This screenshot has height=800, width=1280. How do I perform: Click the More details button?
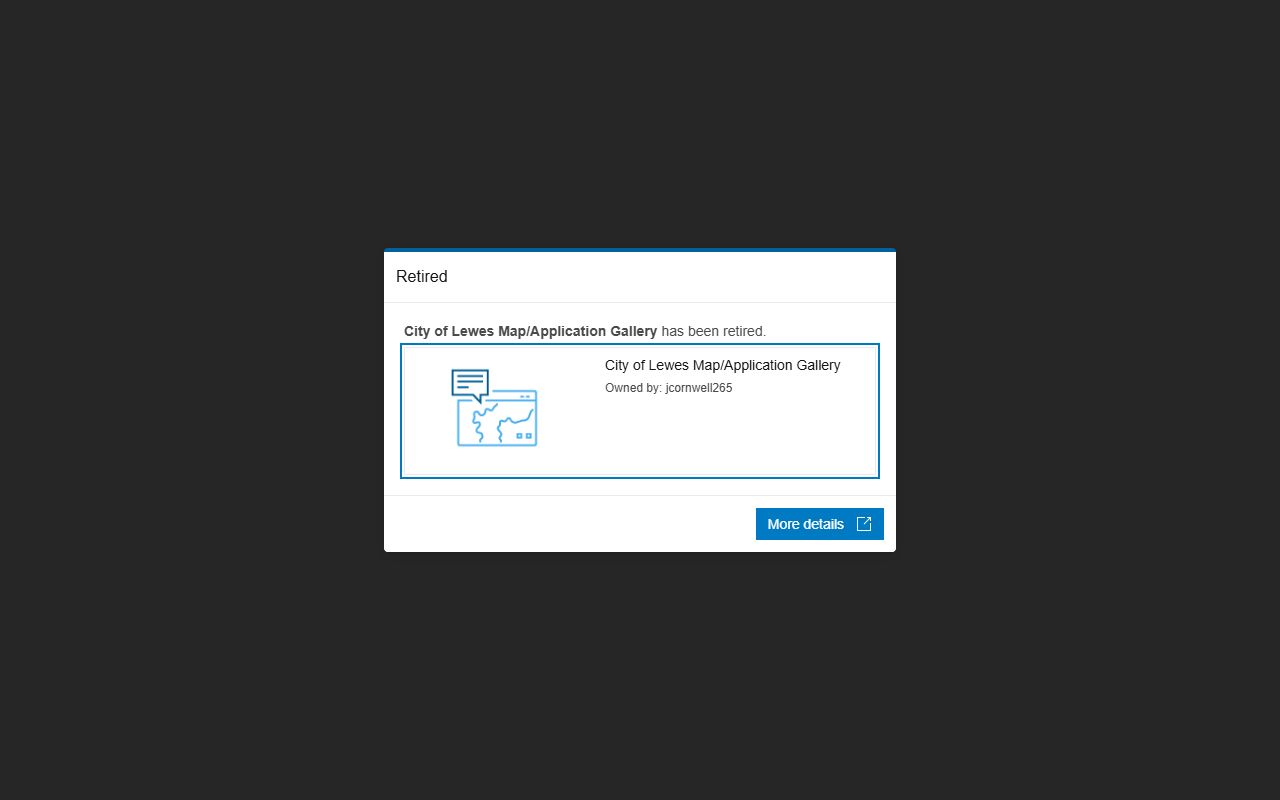819,524
